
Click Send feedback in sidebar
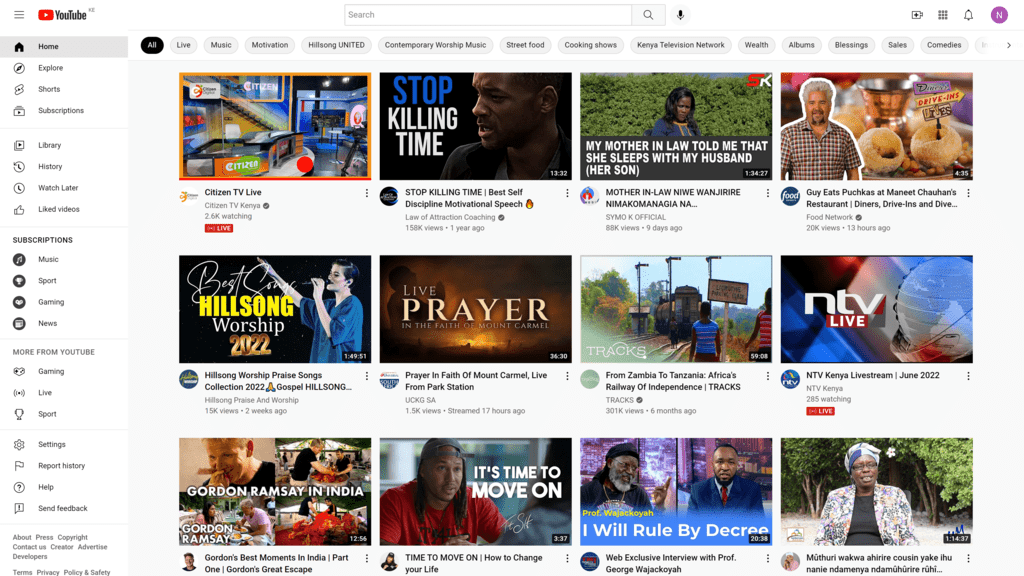pos(64,508)
